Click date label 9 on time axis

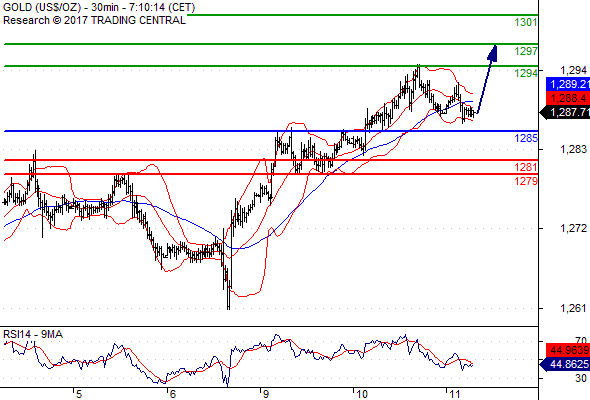(266, 394)
